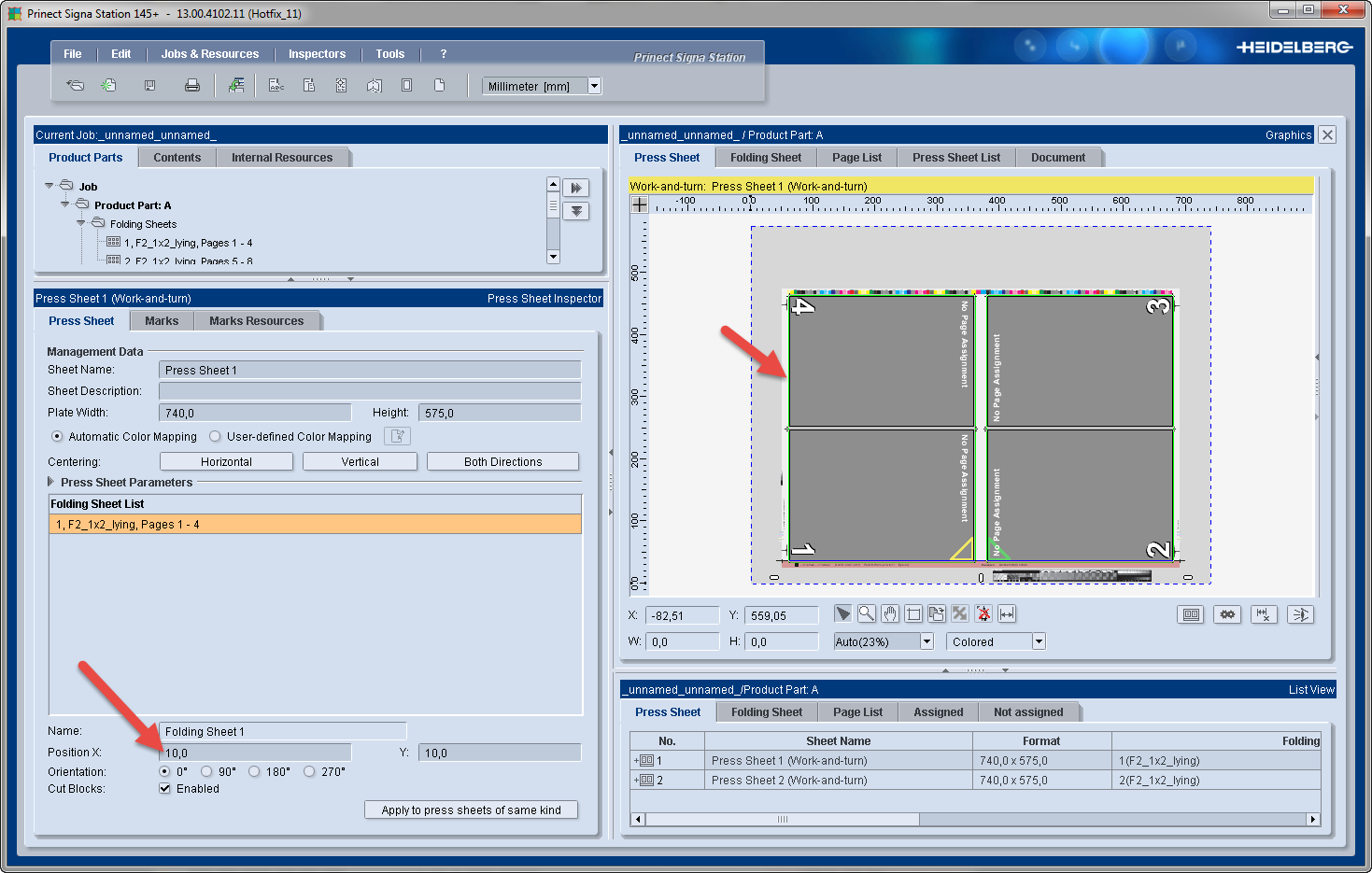Open the Millimeter [mm] units dropdown

[594, 86]
